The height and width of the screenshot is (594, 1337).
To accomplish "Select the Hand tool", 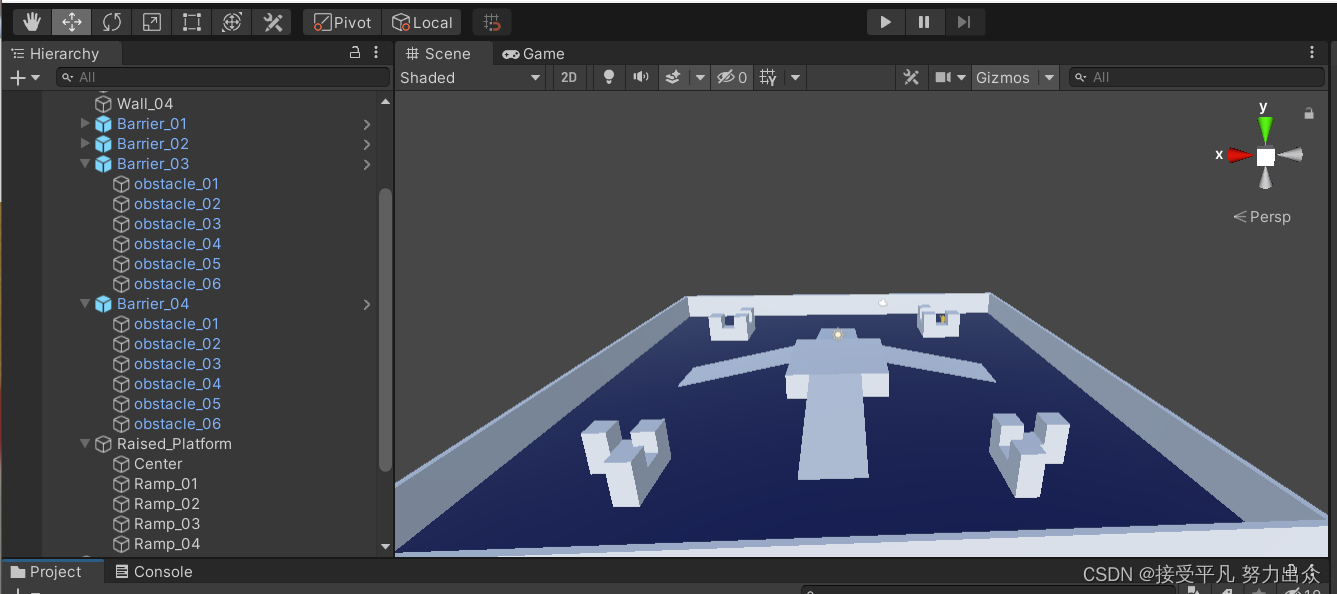I will coord(30,20).
